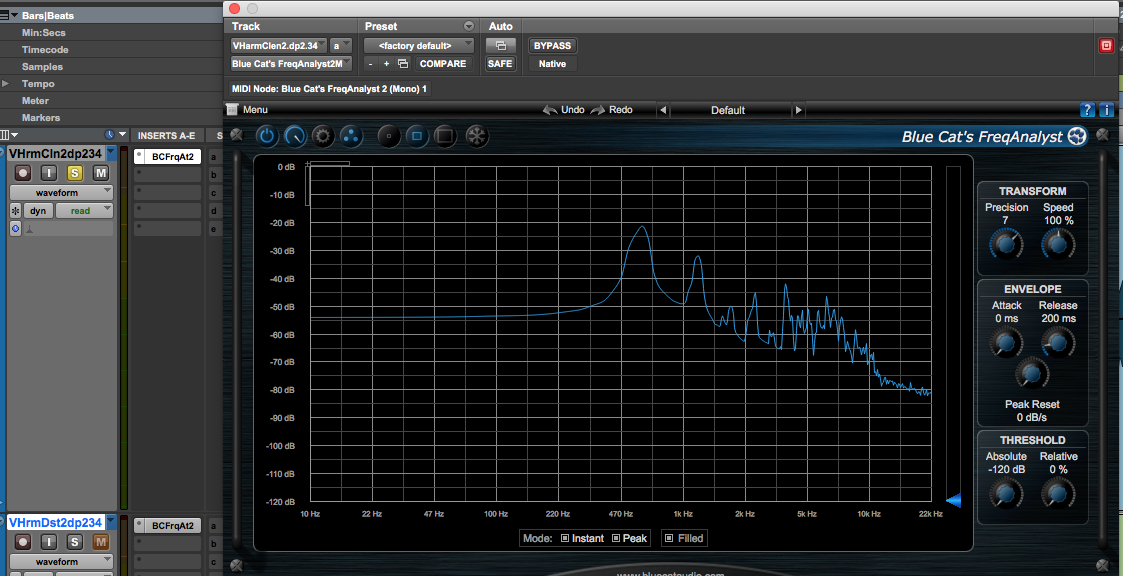The width and height of the screenshot is (1123, 576).
Task: Click the clock icon above track list
Action: tap(109, 135)
